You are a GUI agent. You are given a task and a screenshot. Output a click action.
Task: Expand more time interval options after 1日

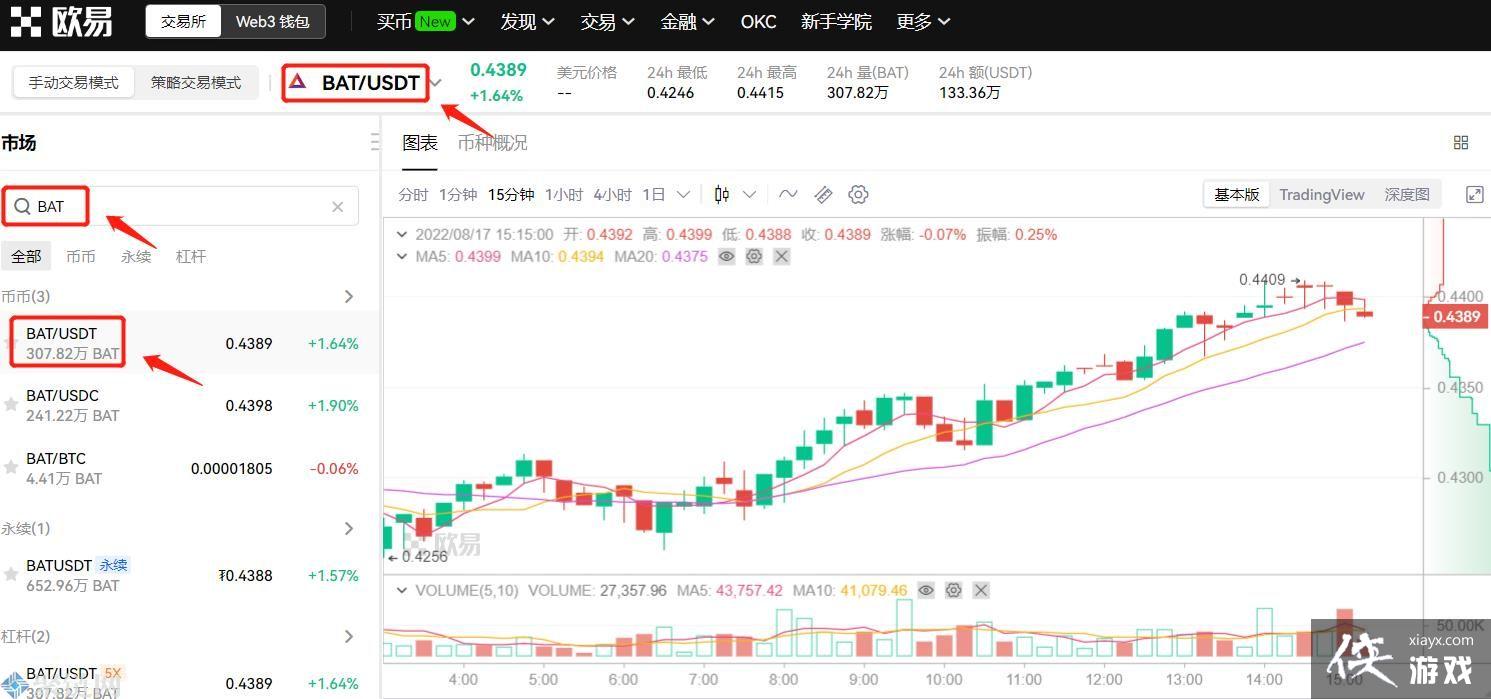tap(684, 194)
